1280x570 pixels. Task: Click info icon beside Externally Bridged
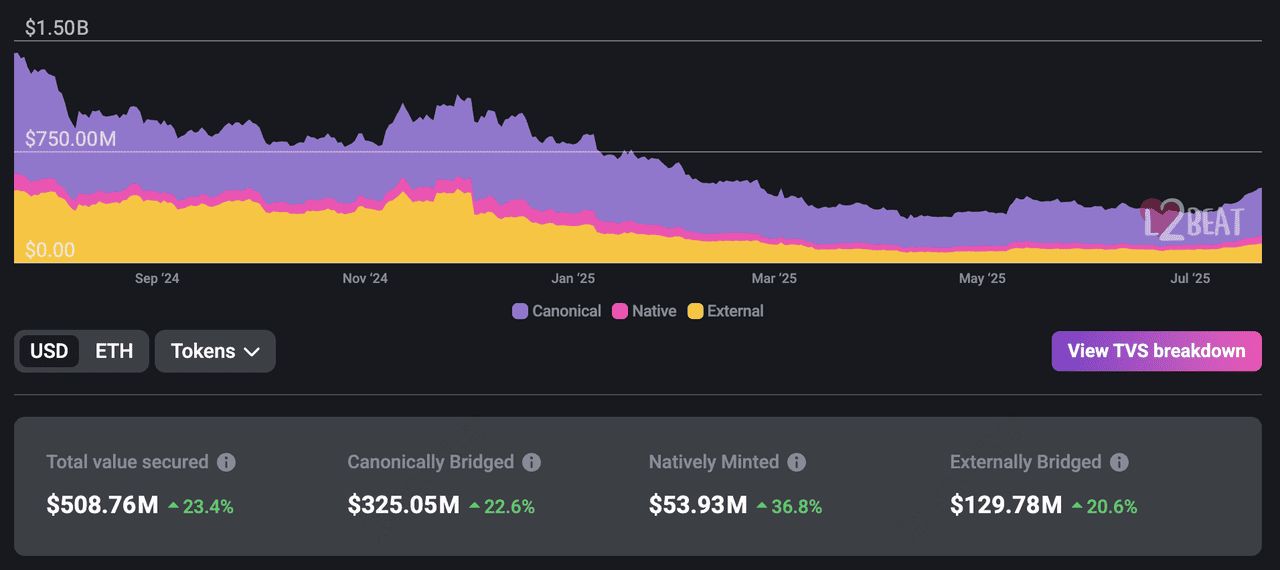click(1120, 462)
